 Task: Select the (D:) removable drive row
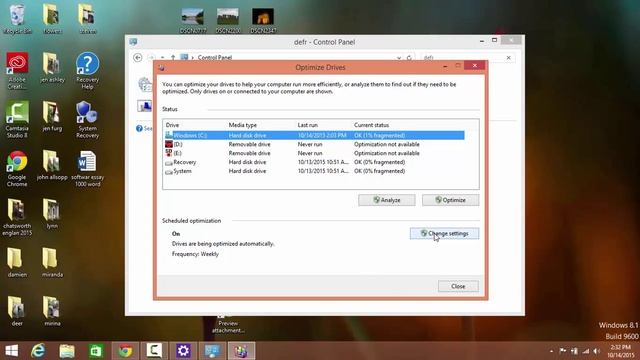[x=314, y=144]
